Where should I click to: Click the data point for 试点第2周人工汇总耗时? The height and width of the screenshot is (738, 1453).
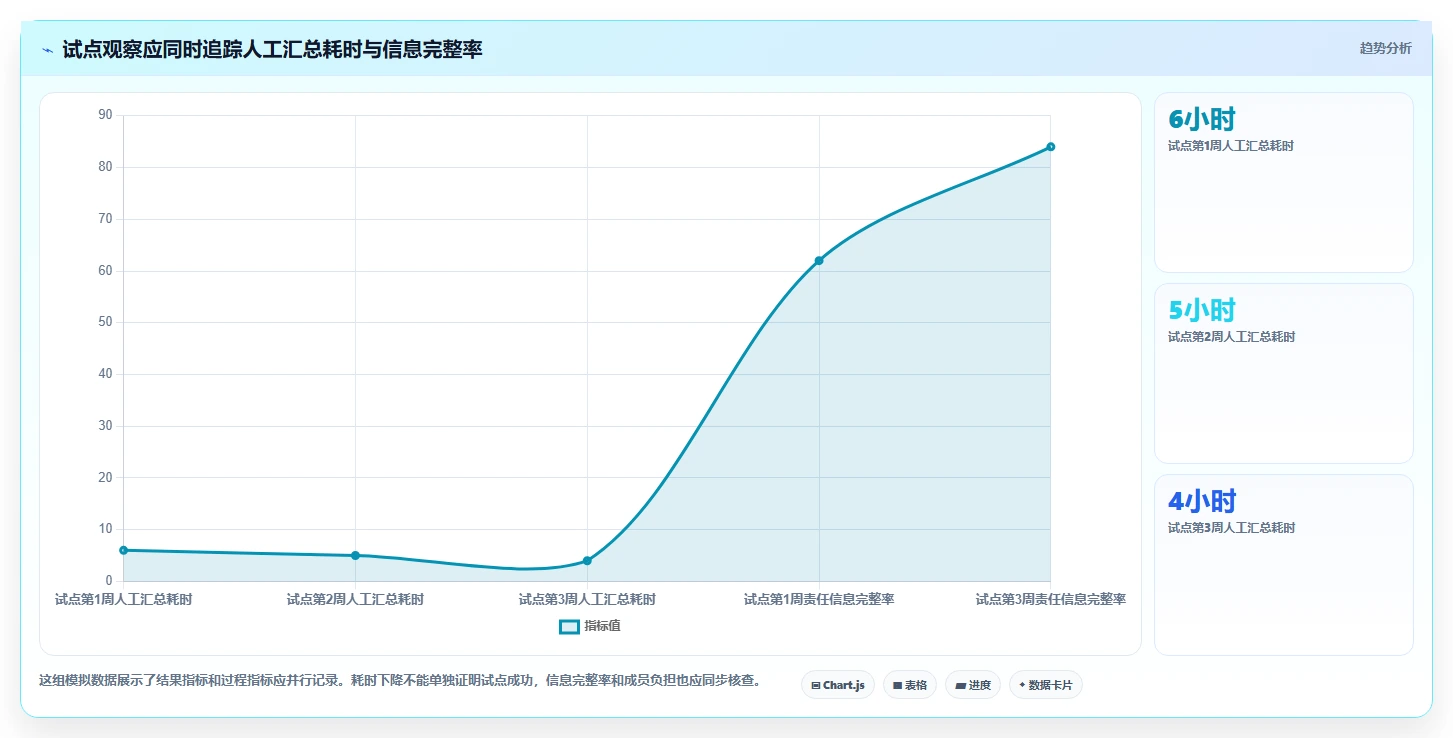coord(355,555)
